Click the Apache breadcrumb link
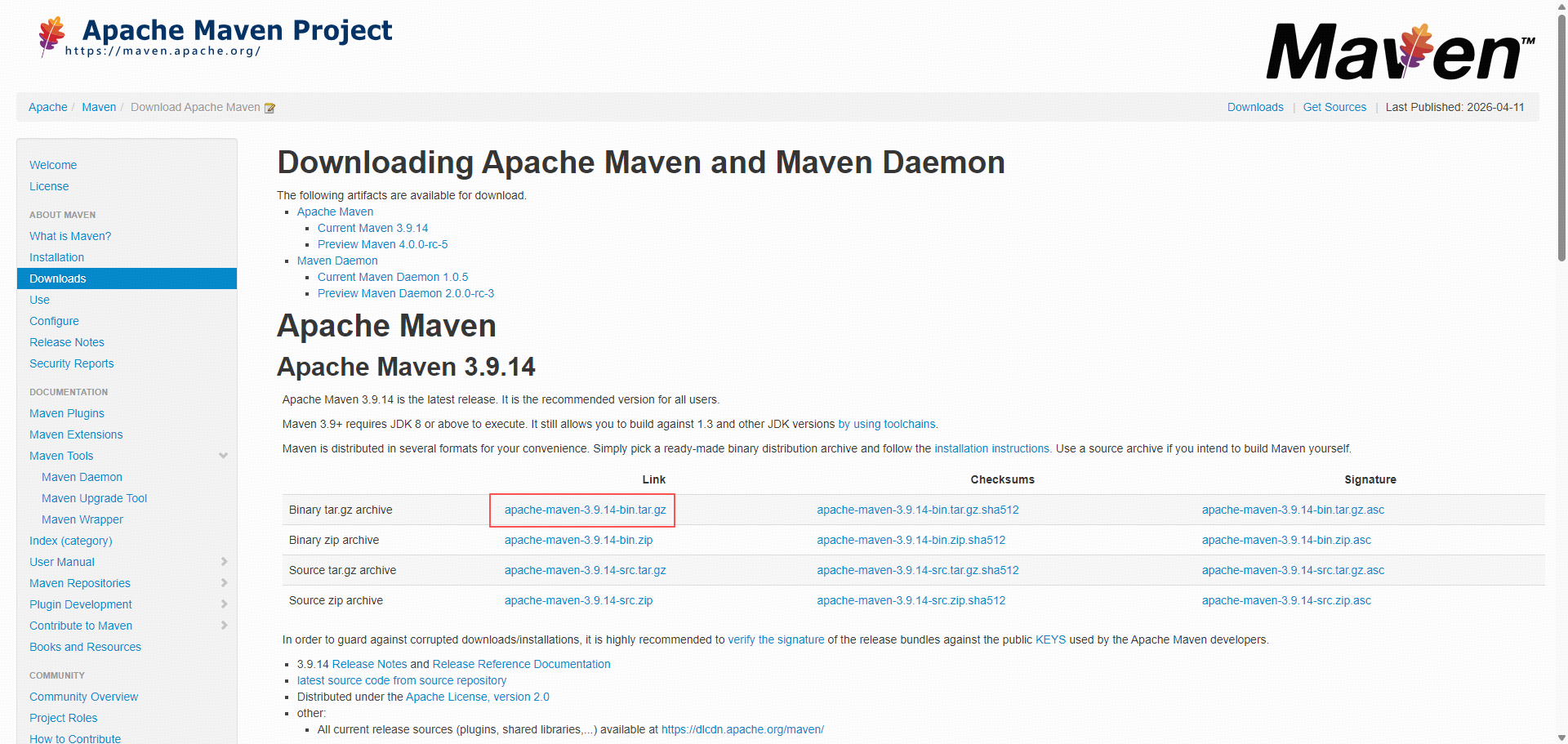This screenshot has height=744, width=1568. tap(48, 107)
